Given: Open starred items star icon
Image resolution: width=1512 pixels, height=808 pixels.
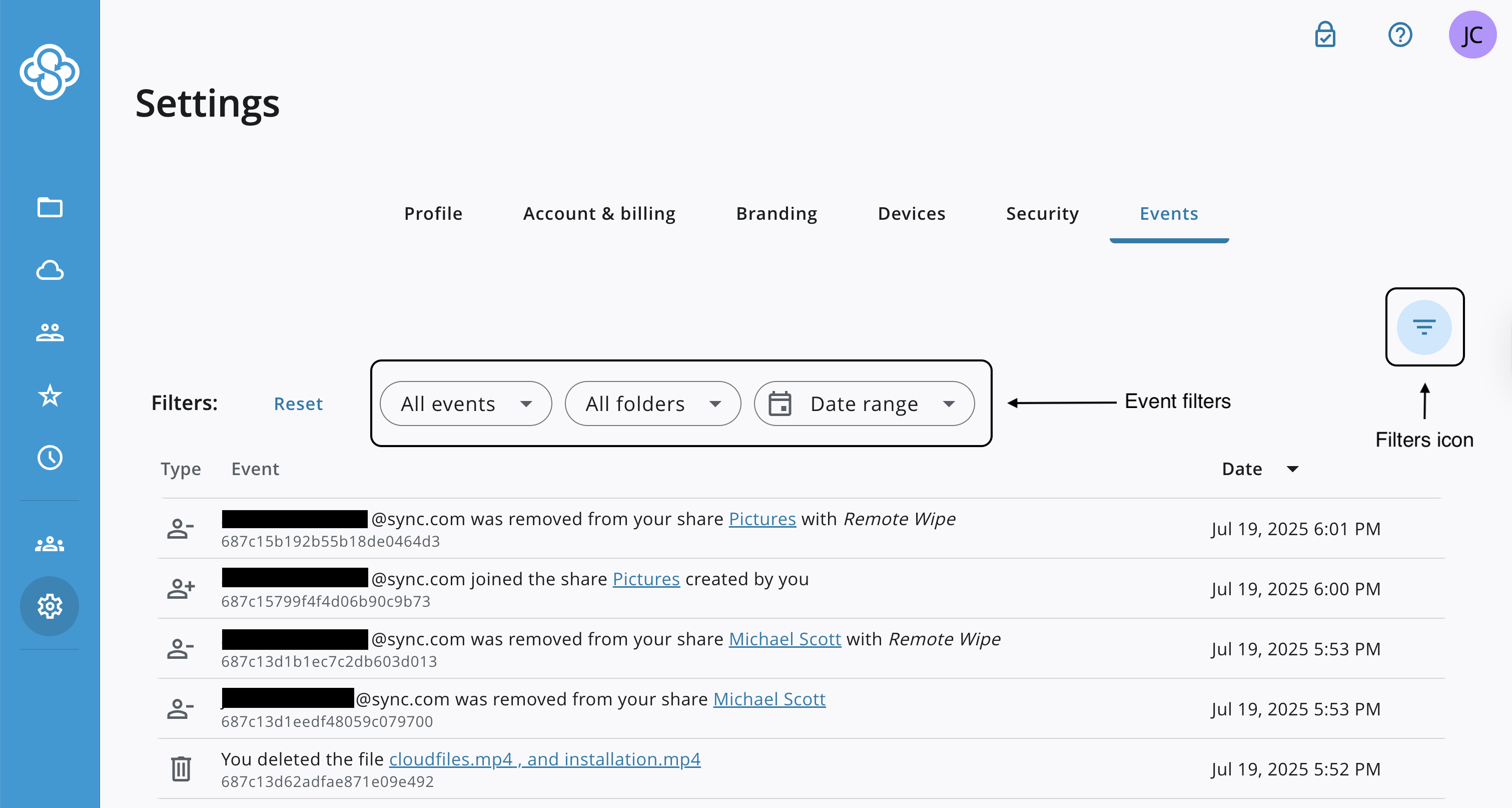Looking at the screenshot, I should [50, 395].
